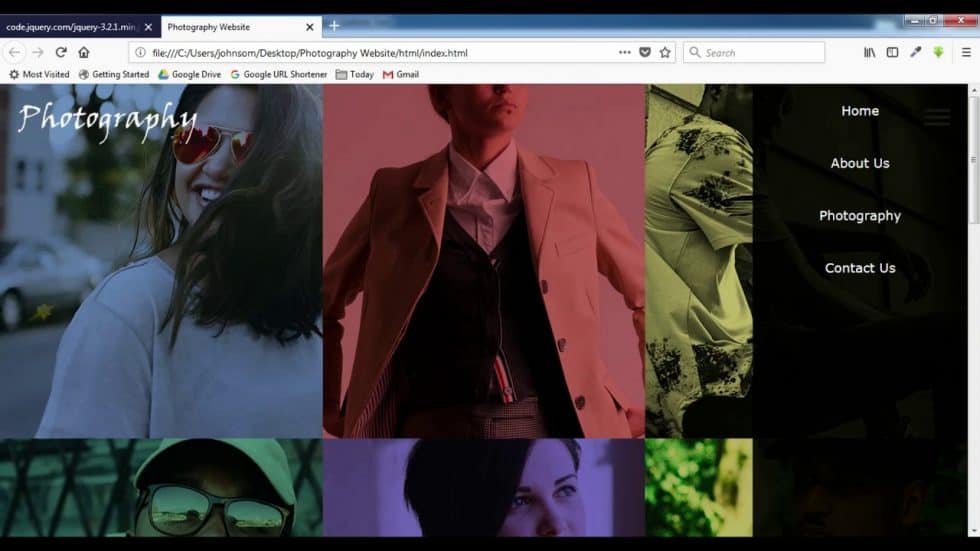The image size is (980, 551).
Task: Click the eyedropper tool icon in toolbar
Action: click(x=915, y=53)
